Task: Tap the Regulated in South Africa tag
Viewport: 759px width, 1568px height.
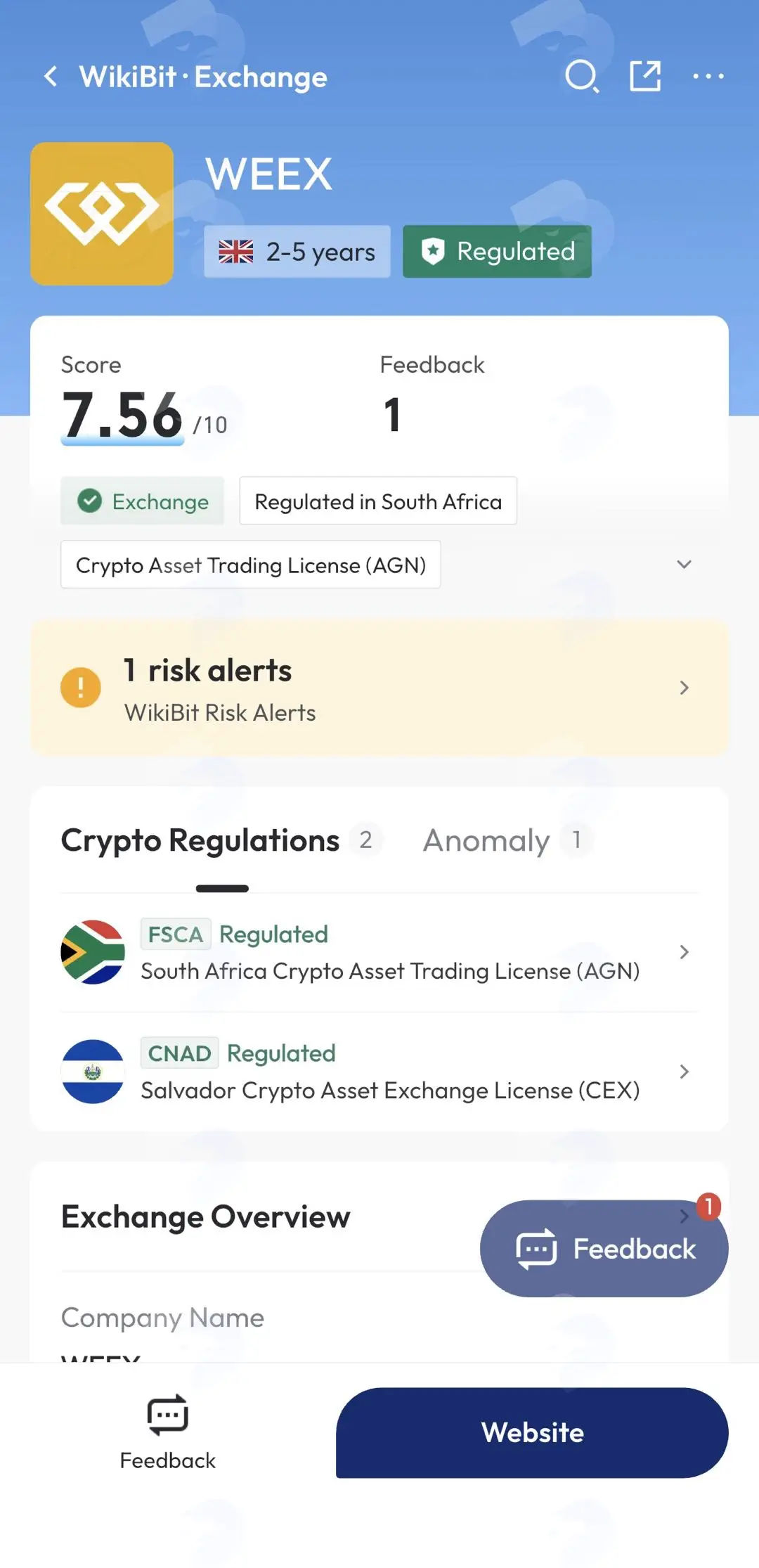Action: click(x=378, y=501)
